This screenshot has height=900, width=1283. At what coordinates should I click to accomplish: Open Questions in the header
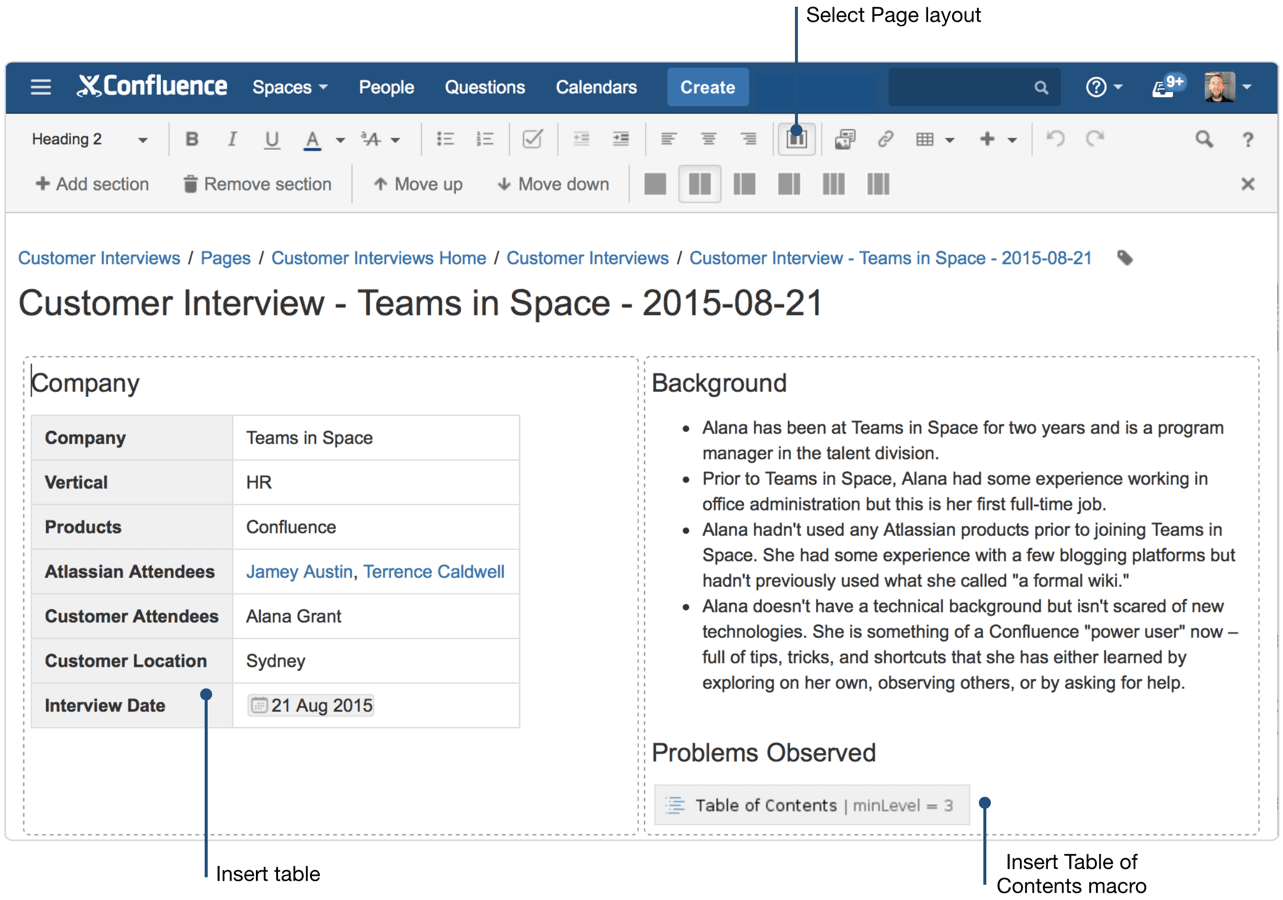coord(485,87)
